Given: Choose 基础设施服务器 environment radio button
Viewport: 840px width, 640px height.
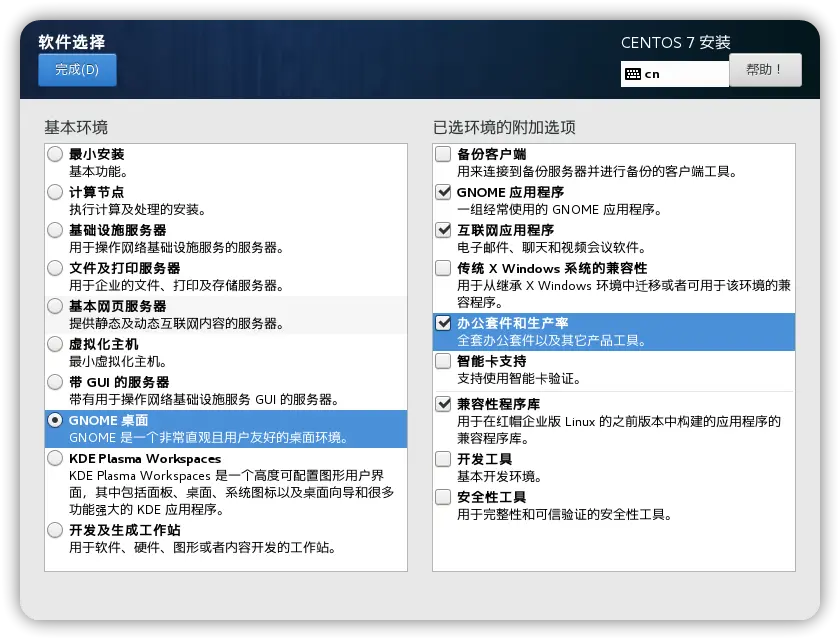Looking at the screenshot, I should click(x=55, y=230).
